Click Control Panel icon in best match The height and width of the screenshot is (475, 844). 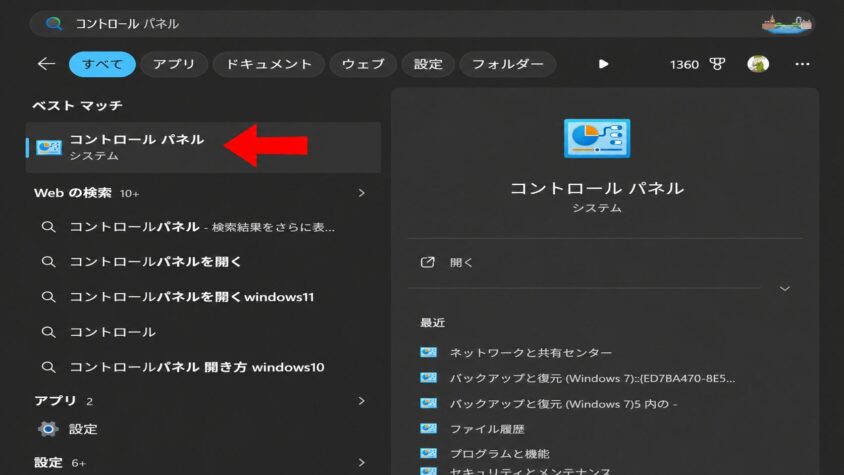48,147
